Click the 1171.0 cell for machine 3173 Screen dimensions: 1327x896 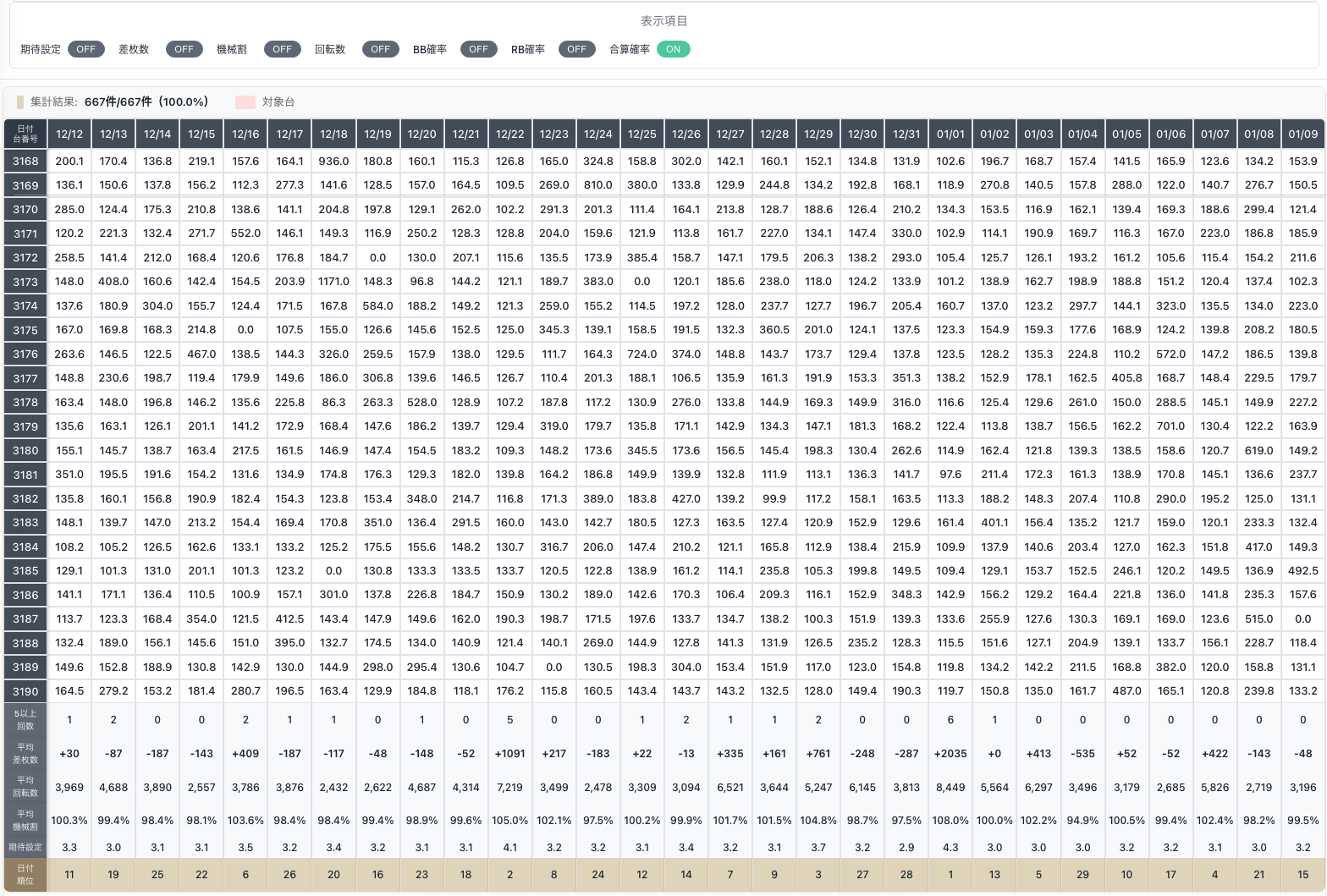click(333, 282)
